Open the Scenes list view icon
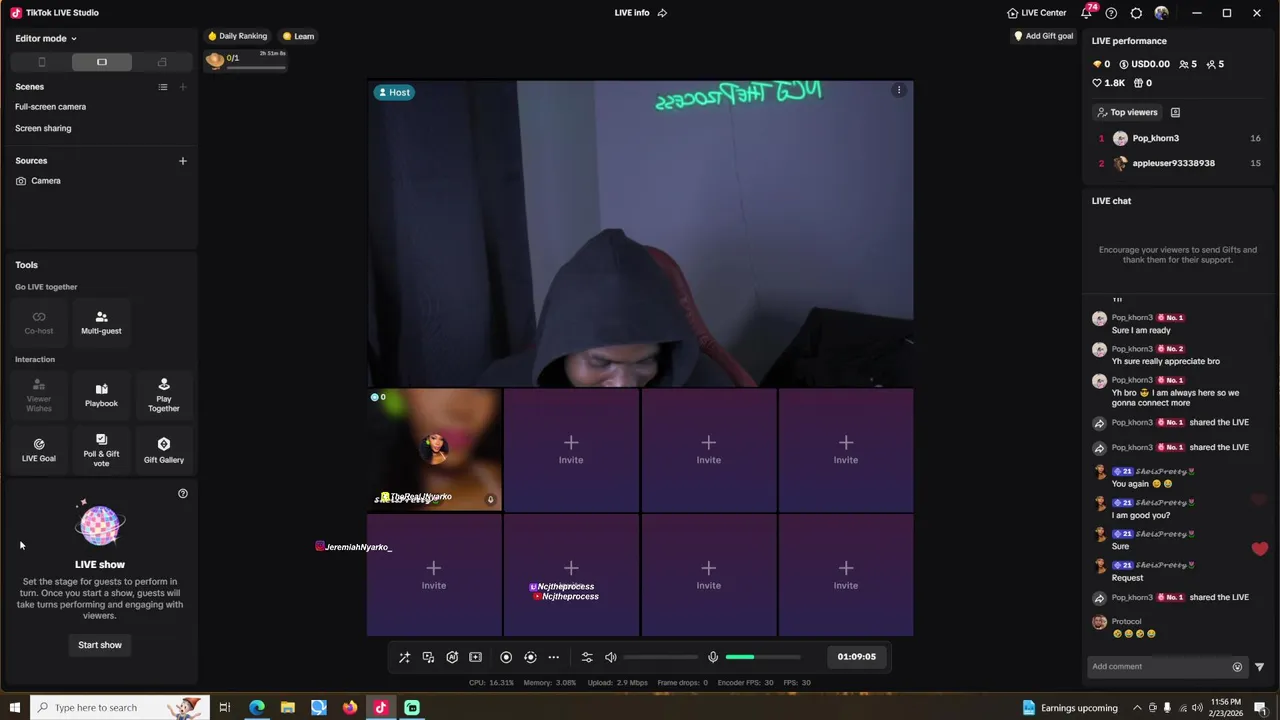The image size is (1280, 720). (163, 87)
